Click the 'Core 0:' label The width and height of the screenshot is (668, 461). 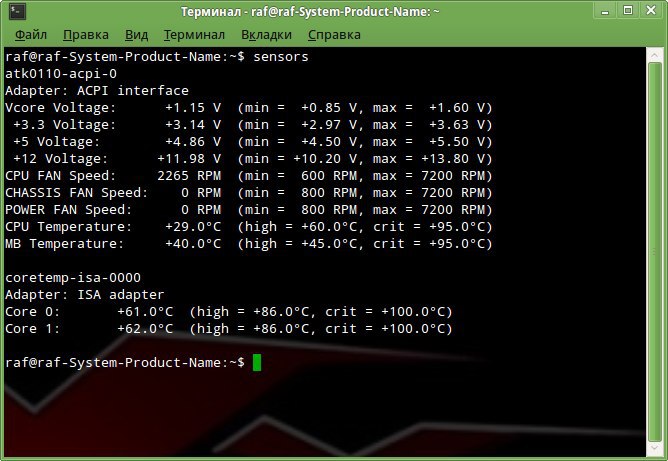(32, 312)
